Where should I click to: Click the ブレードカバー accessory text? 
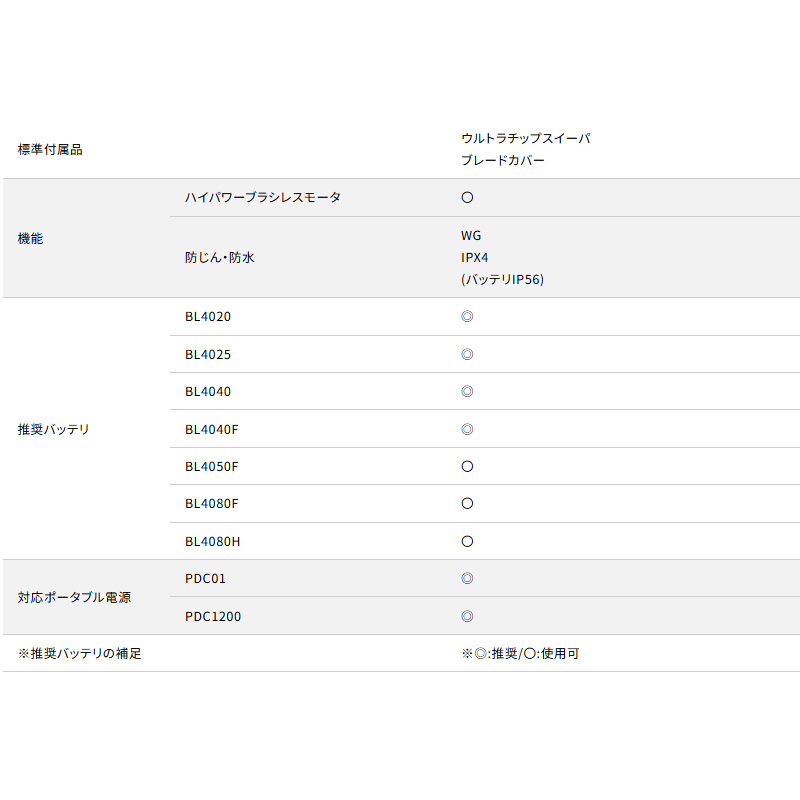(x=503, y=160)
